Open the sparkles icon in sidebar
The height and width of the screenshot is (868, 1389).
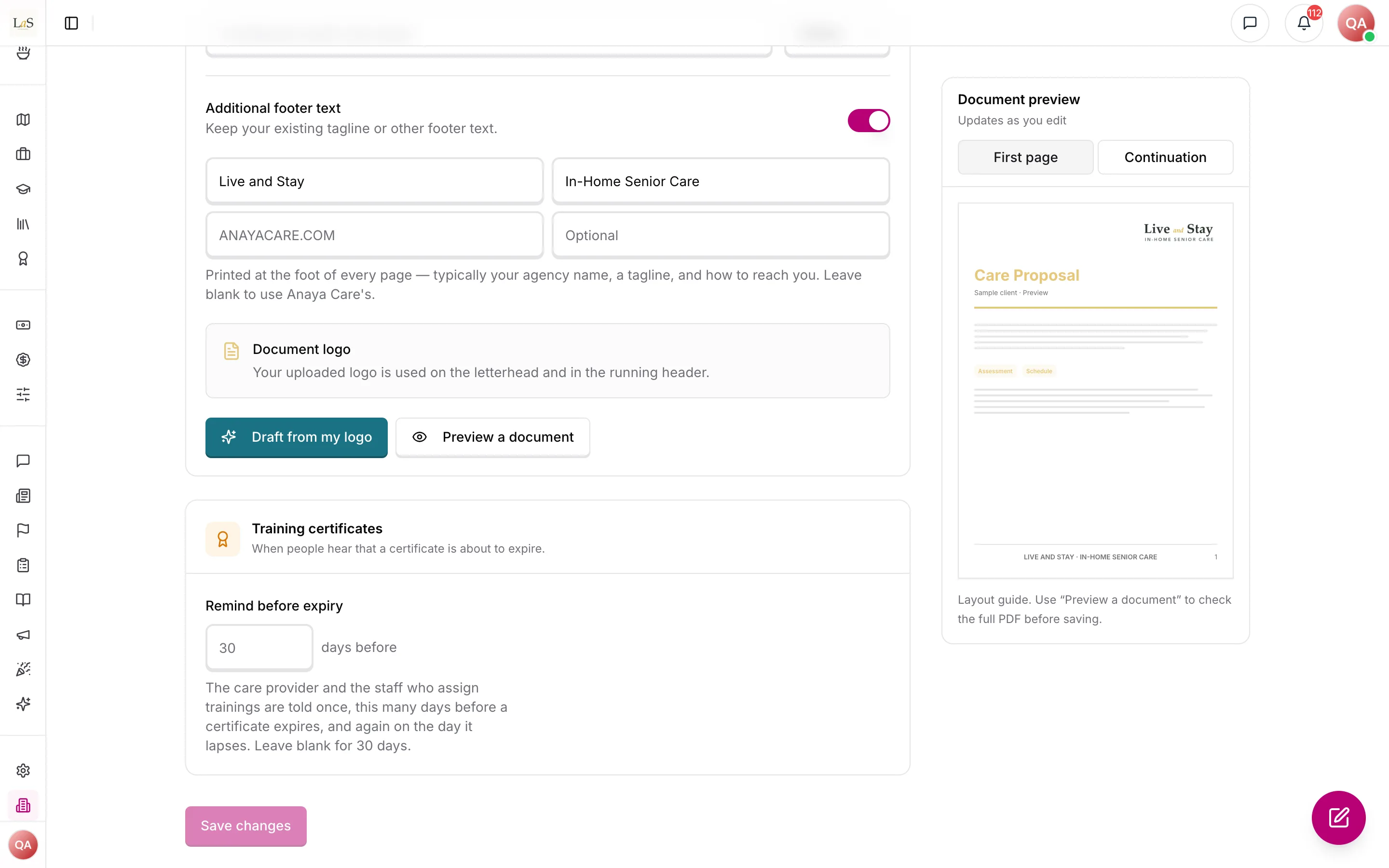coord(23,704)
